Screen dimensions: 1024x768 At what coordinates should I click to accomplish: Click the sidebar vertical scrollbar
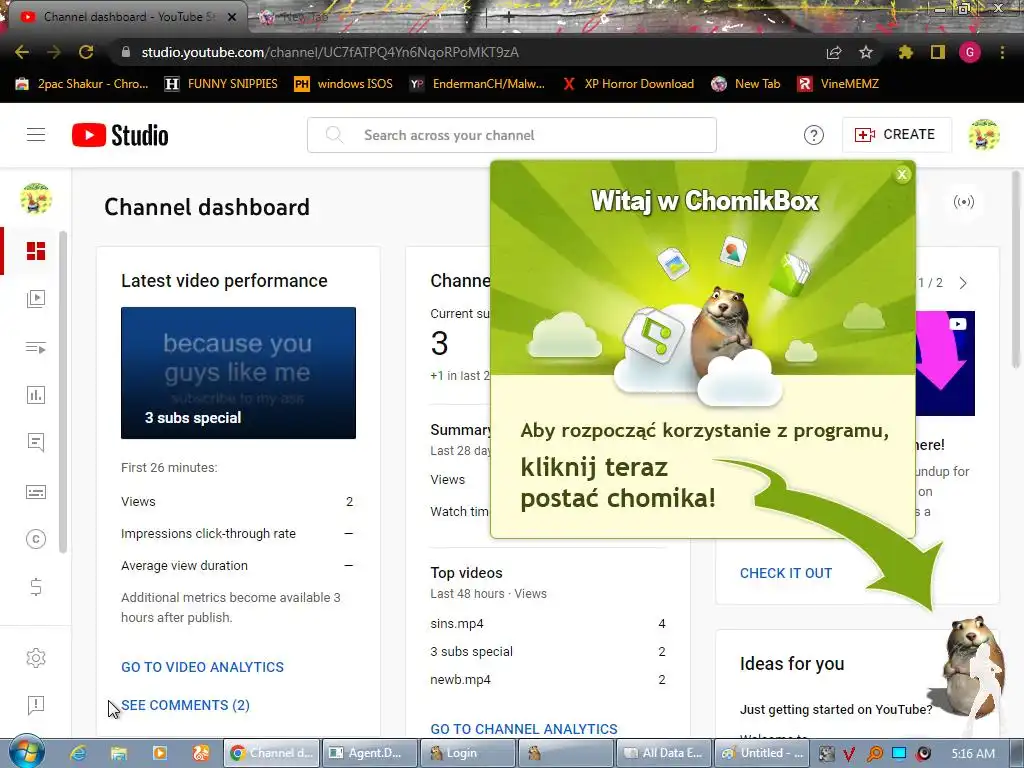63,392
